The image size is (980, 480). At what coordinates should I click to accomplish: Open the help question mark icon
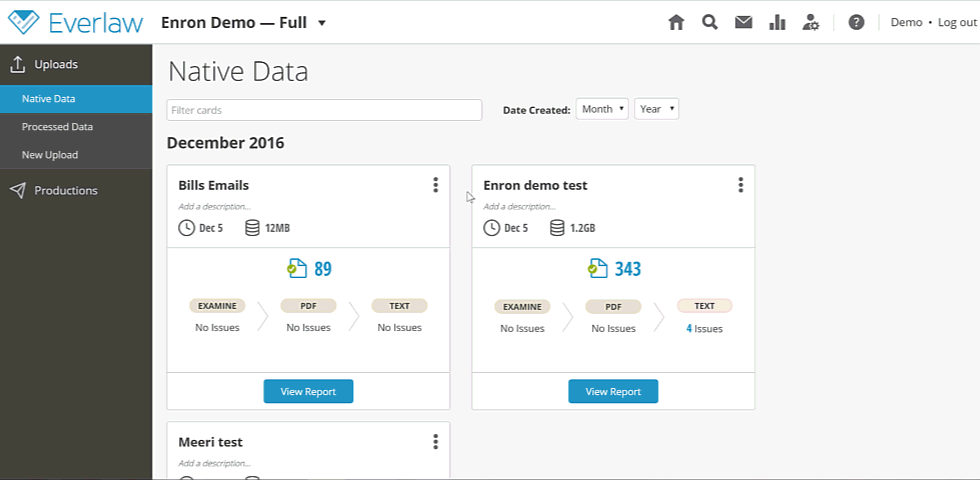tap(856, 22)
